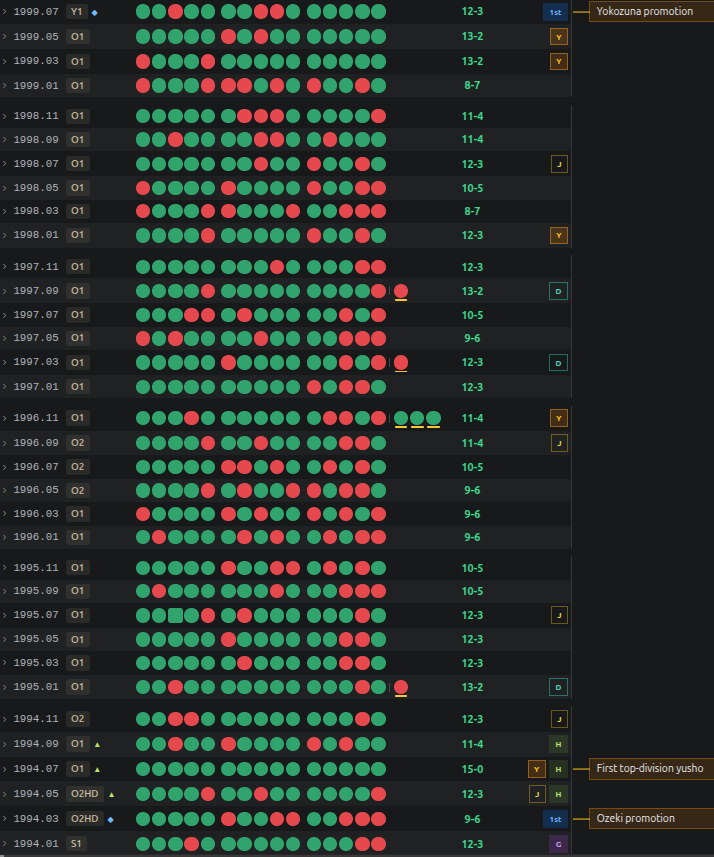Click the 1st badge on the 1999.07 row

point(555,12)
